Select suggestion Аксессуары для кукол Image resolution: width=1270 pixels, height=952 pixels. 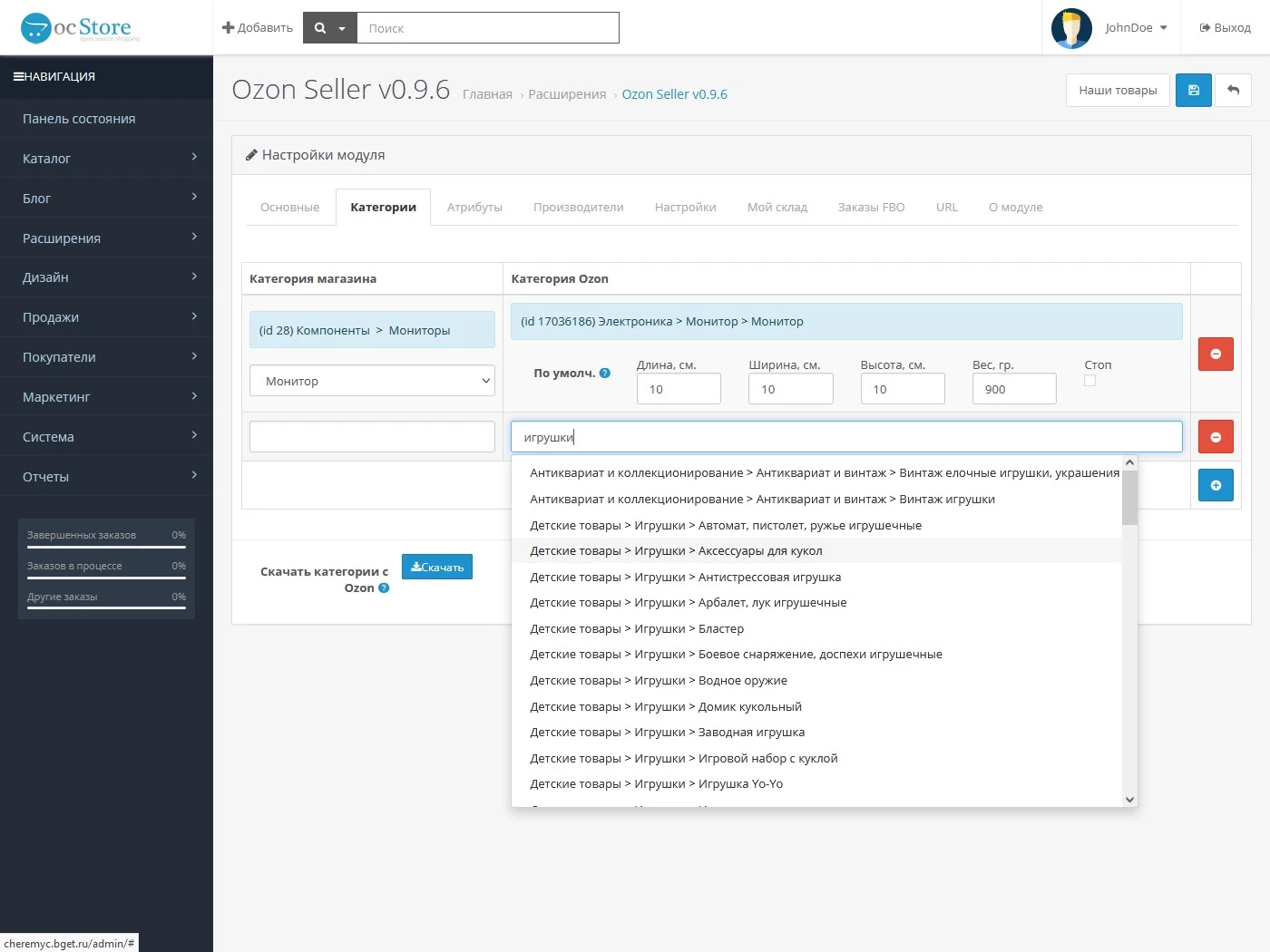pos(816,551)
